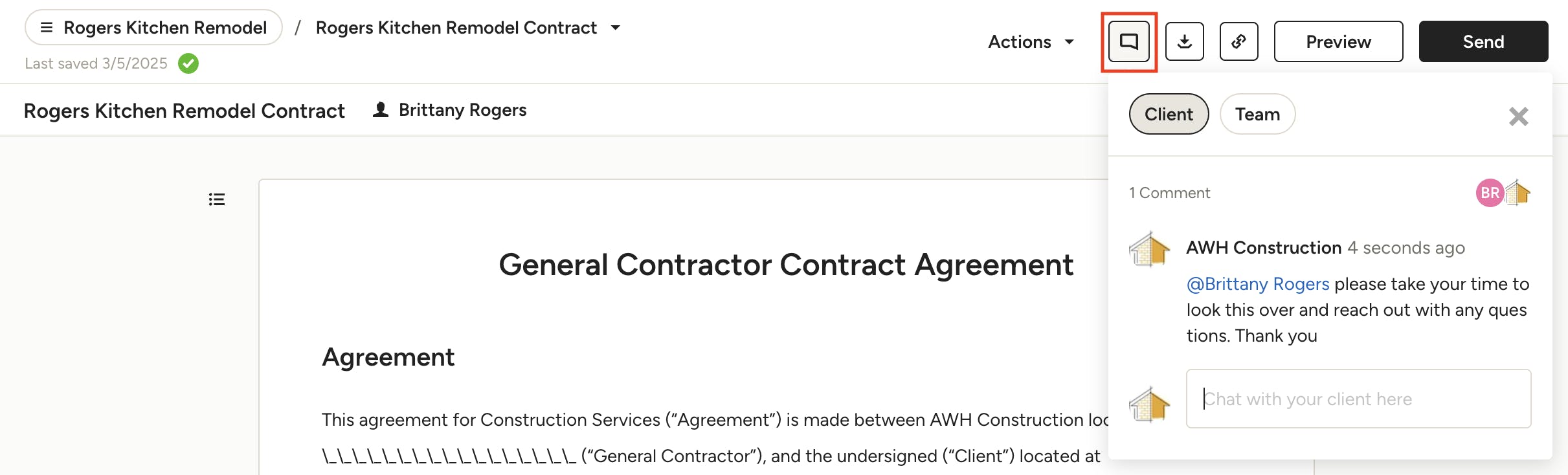Close the comments panel
The width and height of the screenshot is (1568, 475).
1518,116
